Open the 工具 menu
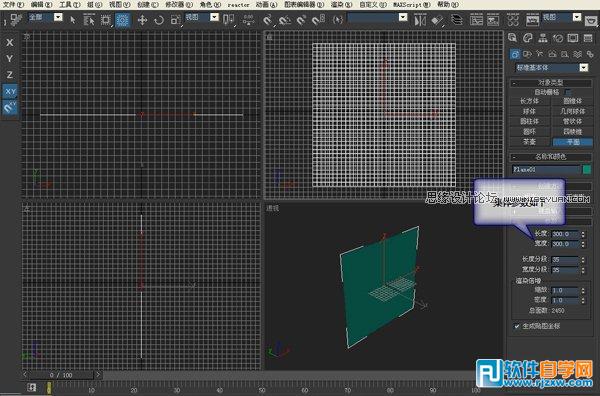The width and height of the screenshot is (600, 396). coord(70,5)
